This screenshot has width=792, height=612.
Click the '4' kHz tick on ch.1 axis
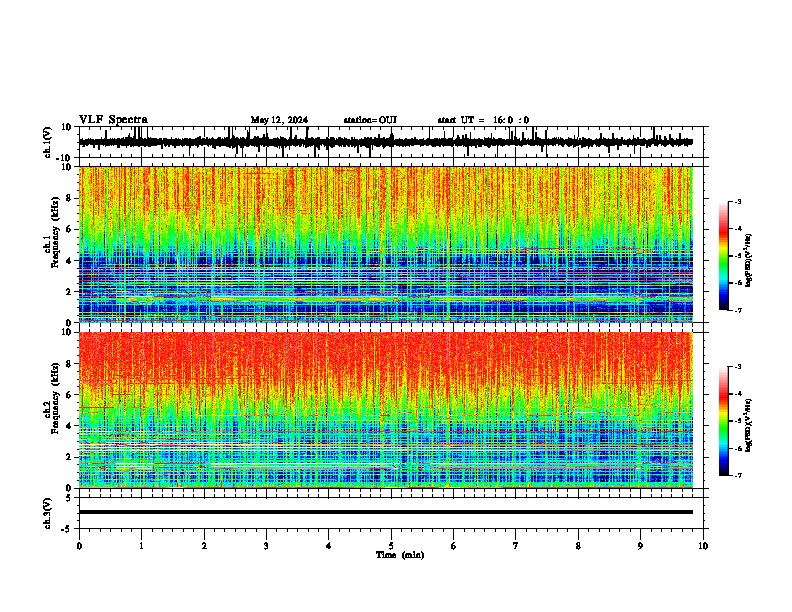coord(69,261)
